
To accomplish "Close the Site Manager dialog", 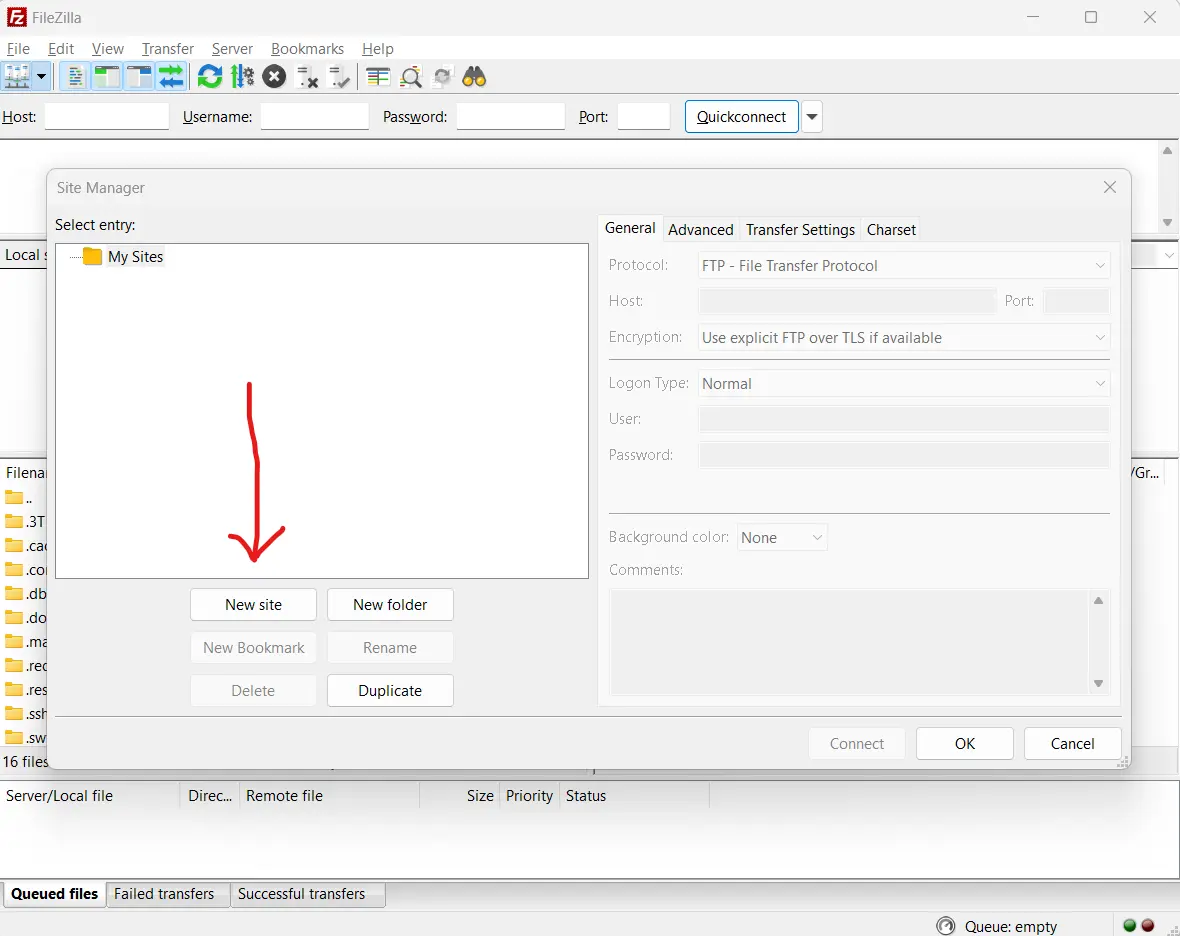I will pyautogui.click(x=1109, y=187).
